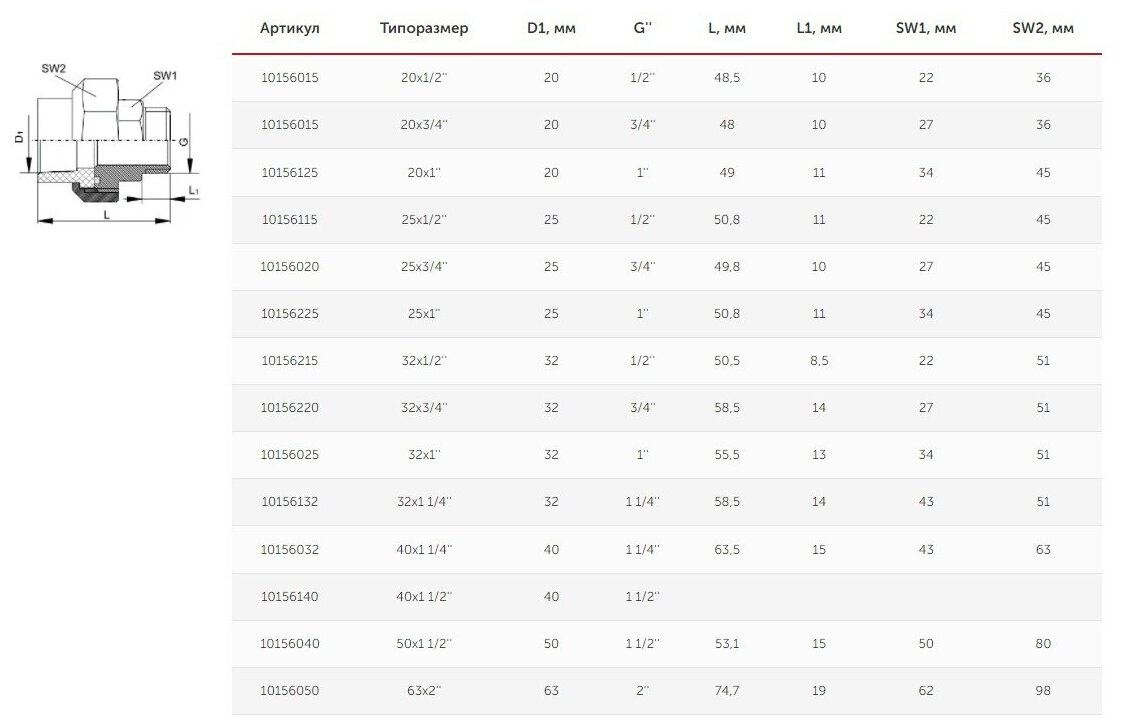Image resolution: width=1124 pixels, height=725 pixels.
Task: Click the SW2, мм column header
Action: (1042, 28)
